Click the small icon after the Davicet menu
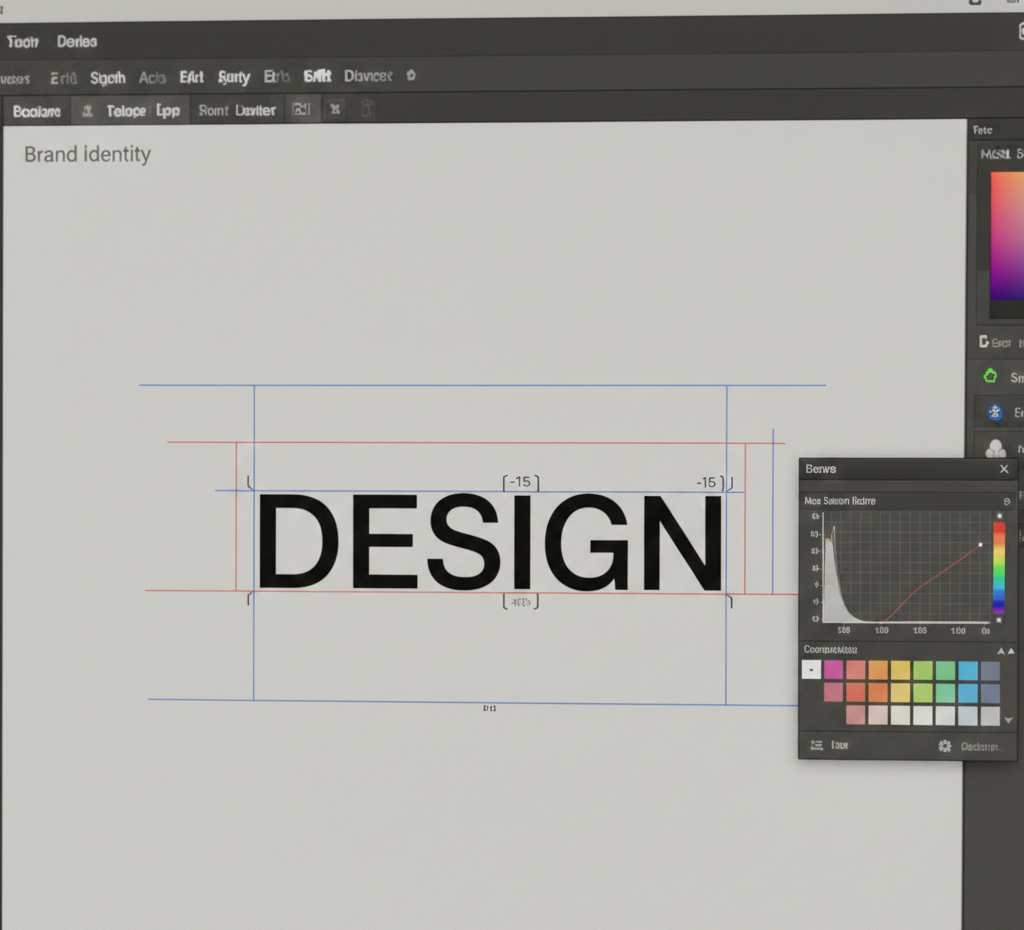The image size is (1024, 930). (x=411, y=76)
